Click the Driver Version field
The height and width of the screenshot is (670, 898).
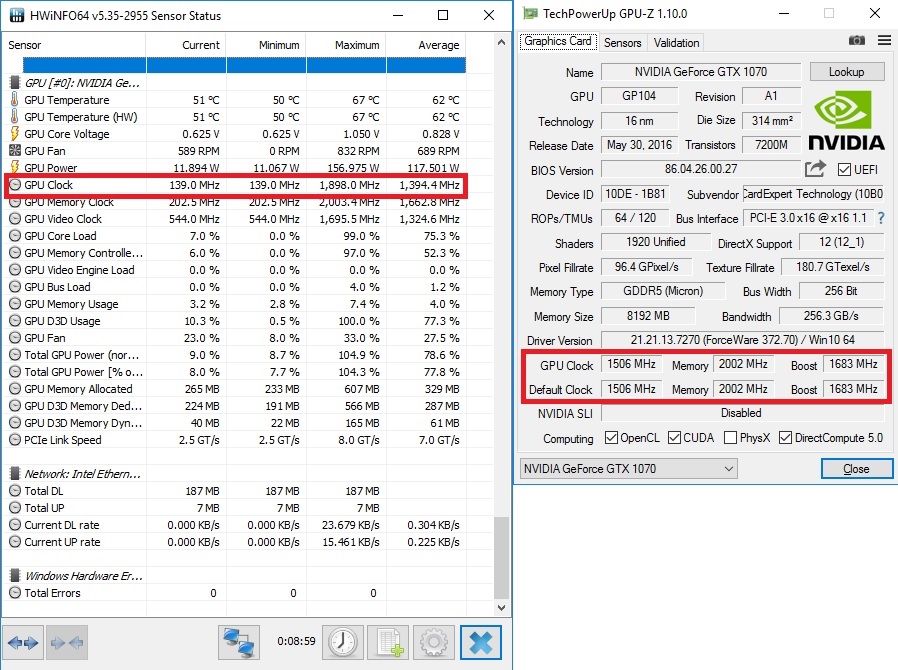coord(742,340)
